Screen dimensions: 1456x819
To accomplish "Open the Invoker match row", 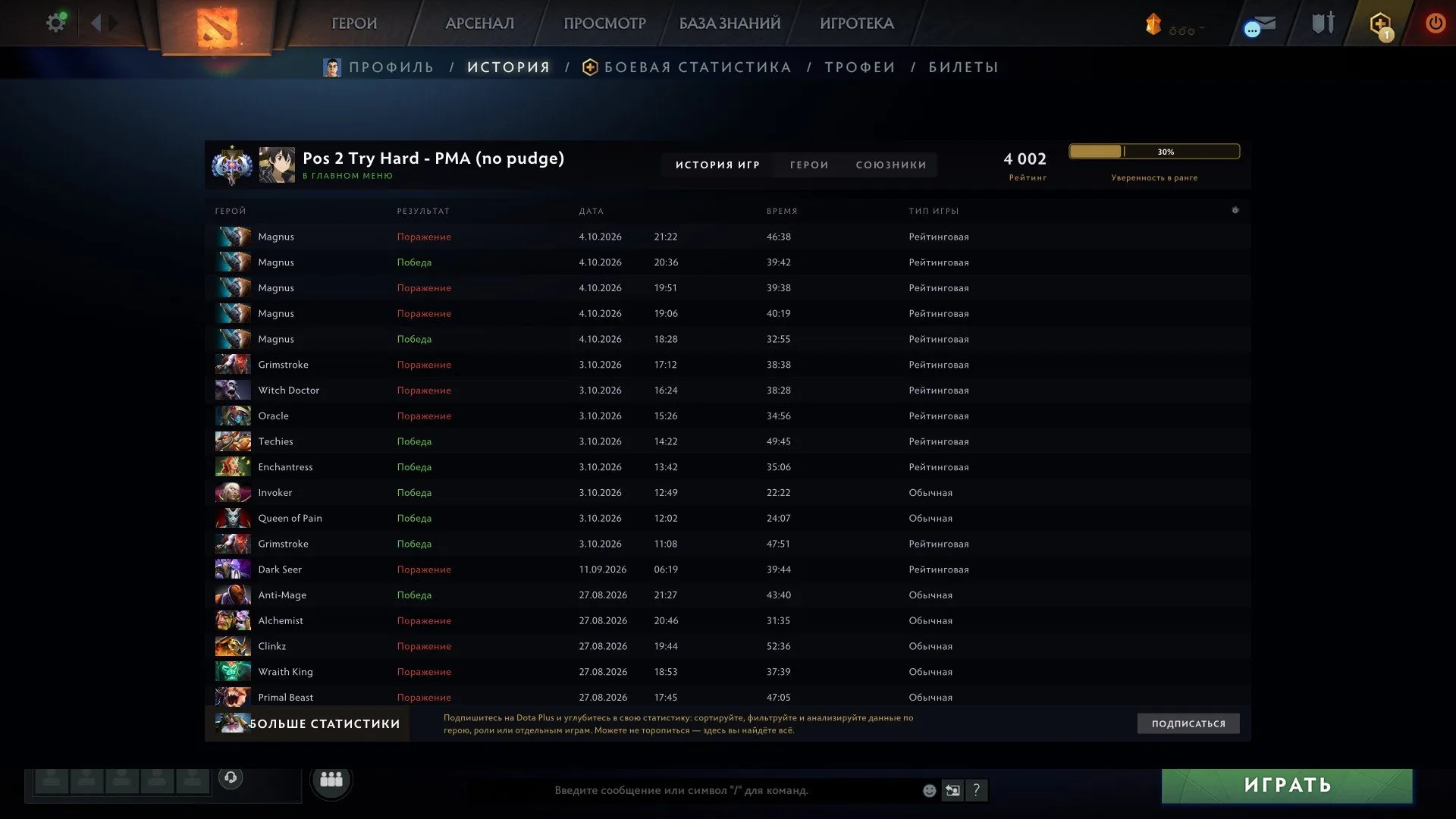I will pos(728,492).
